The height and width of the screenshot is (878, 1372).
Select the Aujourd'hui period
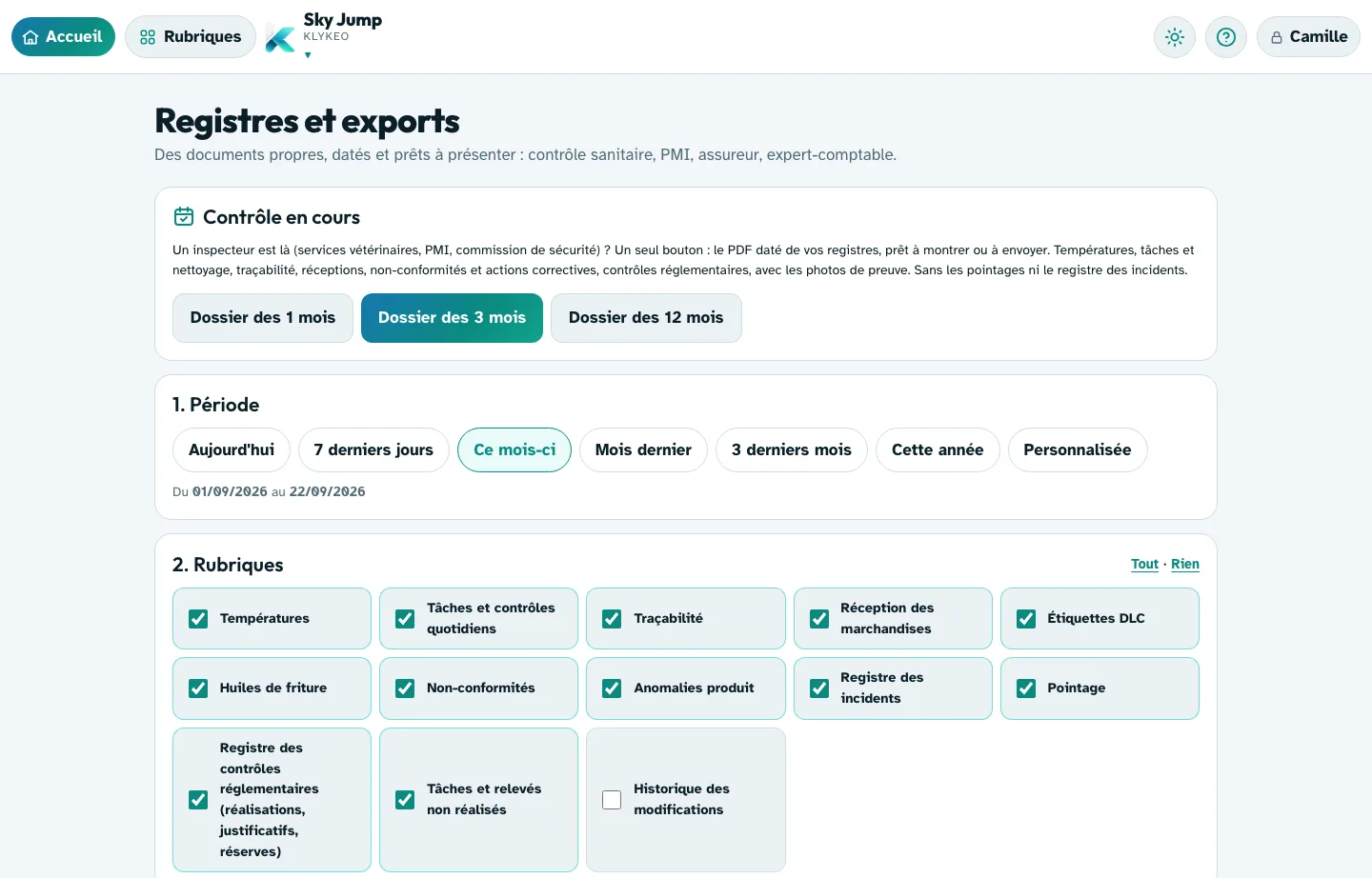[x=232, y=449]
